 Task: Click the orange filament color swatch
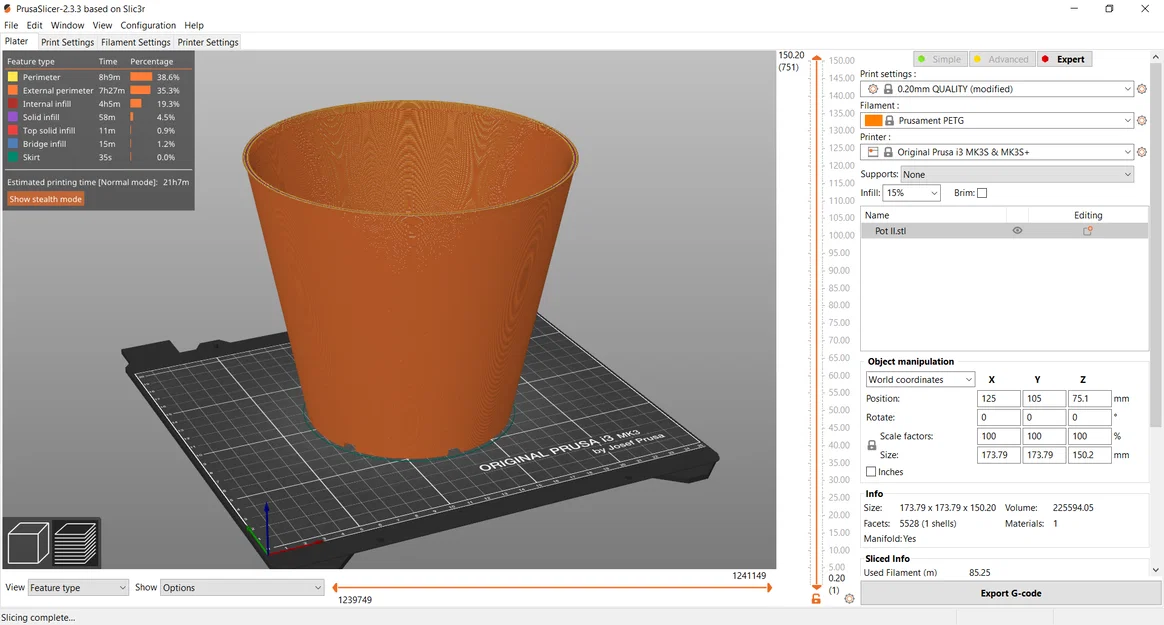tap(874, 120)
